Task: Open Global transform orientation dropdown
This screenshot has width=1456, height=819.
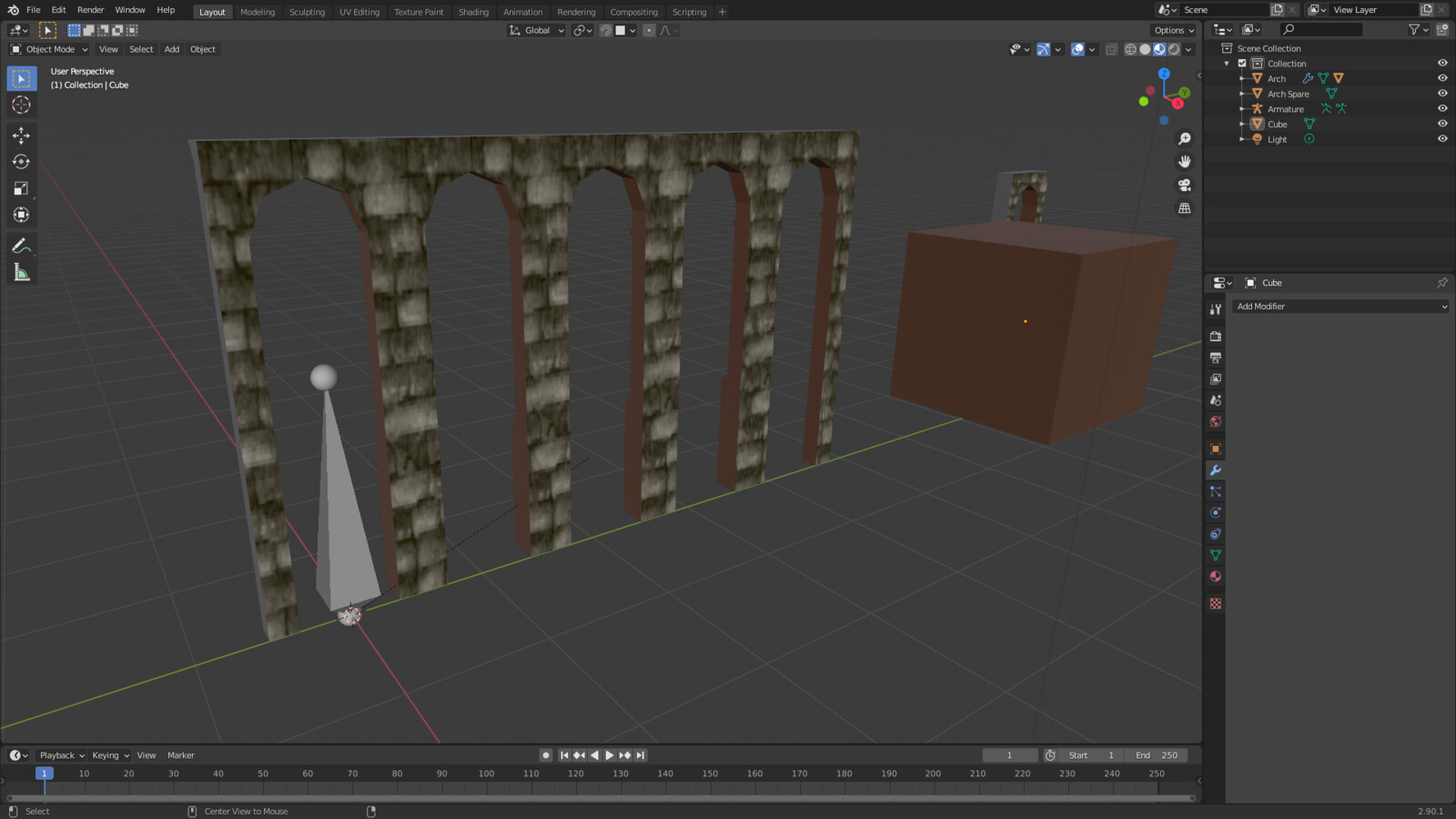Action: [536, 30]
